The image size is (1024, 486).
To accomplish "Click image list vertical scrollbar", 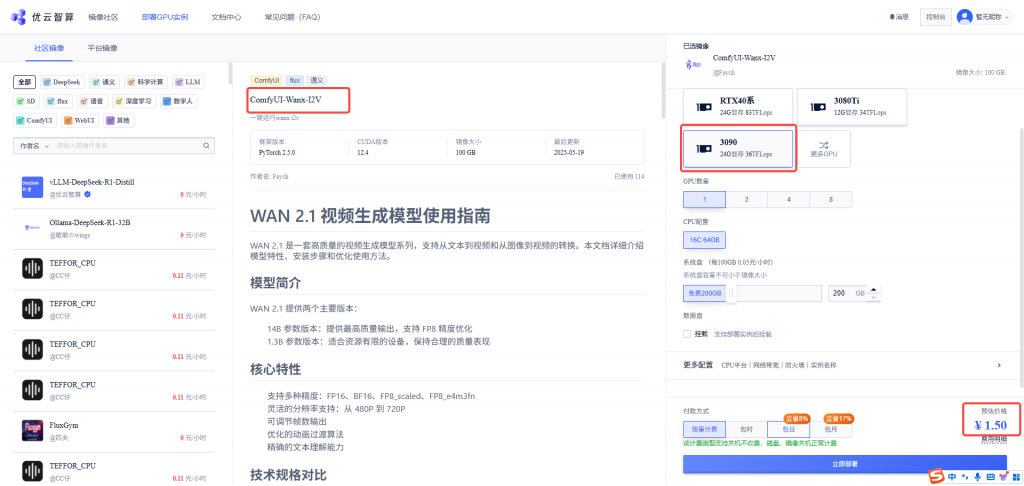I will tap(230, 73).
